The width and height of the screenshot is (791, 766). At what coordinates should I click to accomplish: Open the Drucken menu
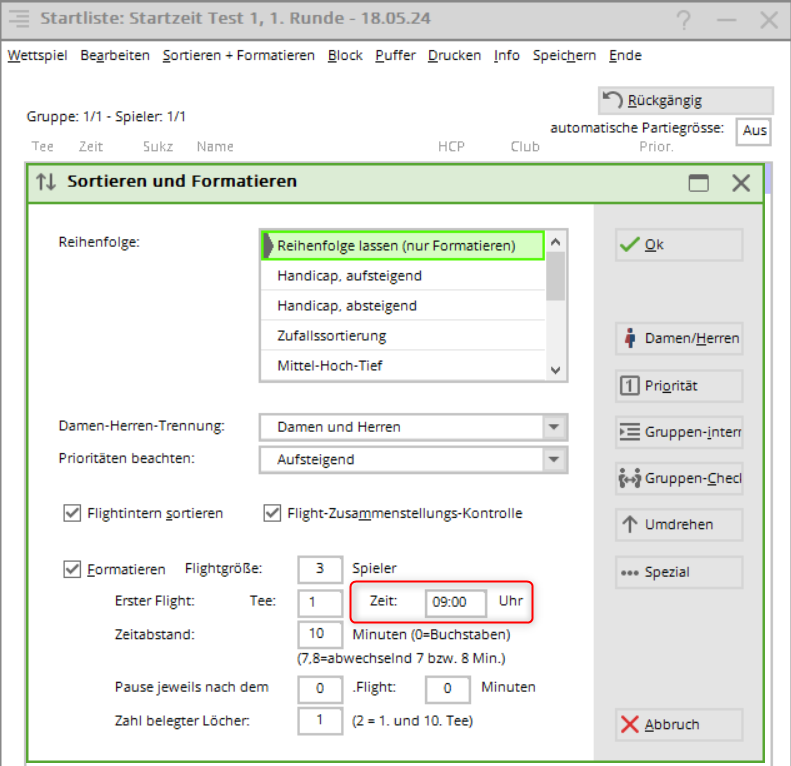[x=454, y=56]
